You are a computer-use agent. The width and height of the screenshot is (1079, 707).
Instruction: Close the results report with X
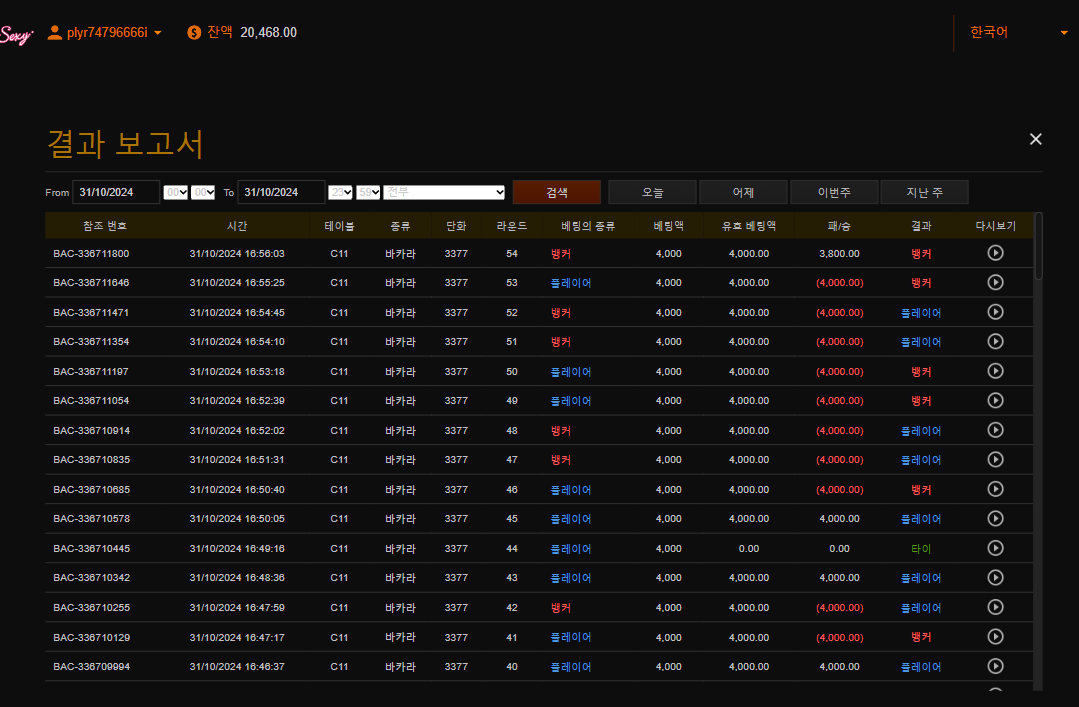pos(1036,139)
